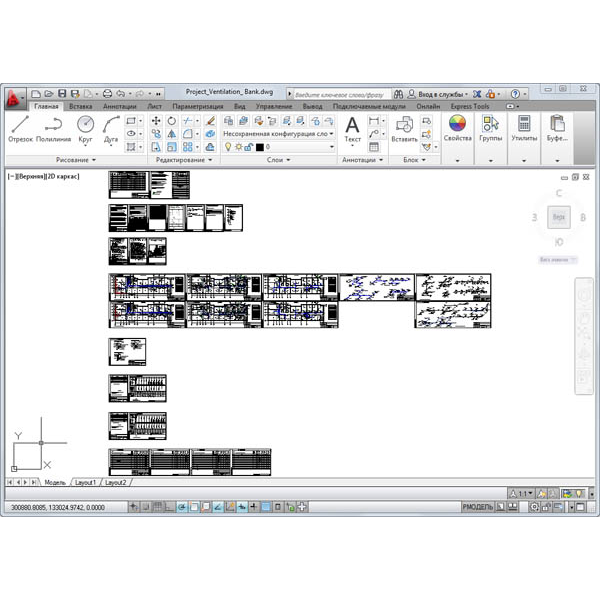Click the Вход в службы sign-in button
The height and width of the screenshot is (600, 600).
pyautogui.click(x=438, y=94)
